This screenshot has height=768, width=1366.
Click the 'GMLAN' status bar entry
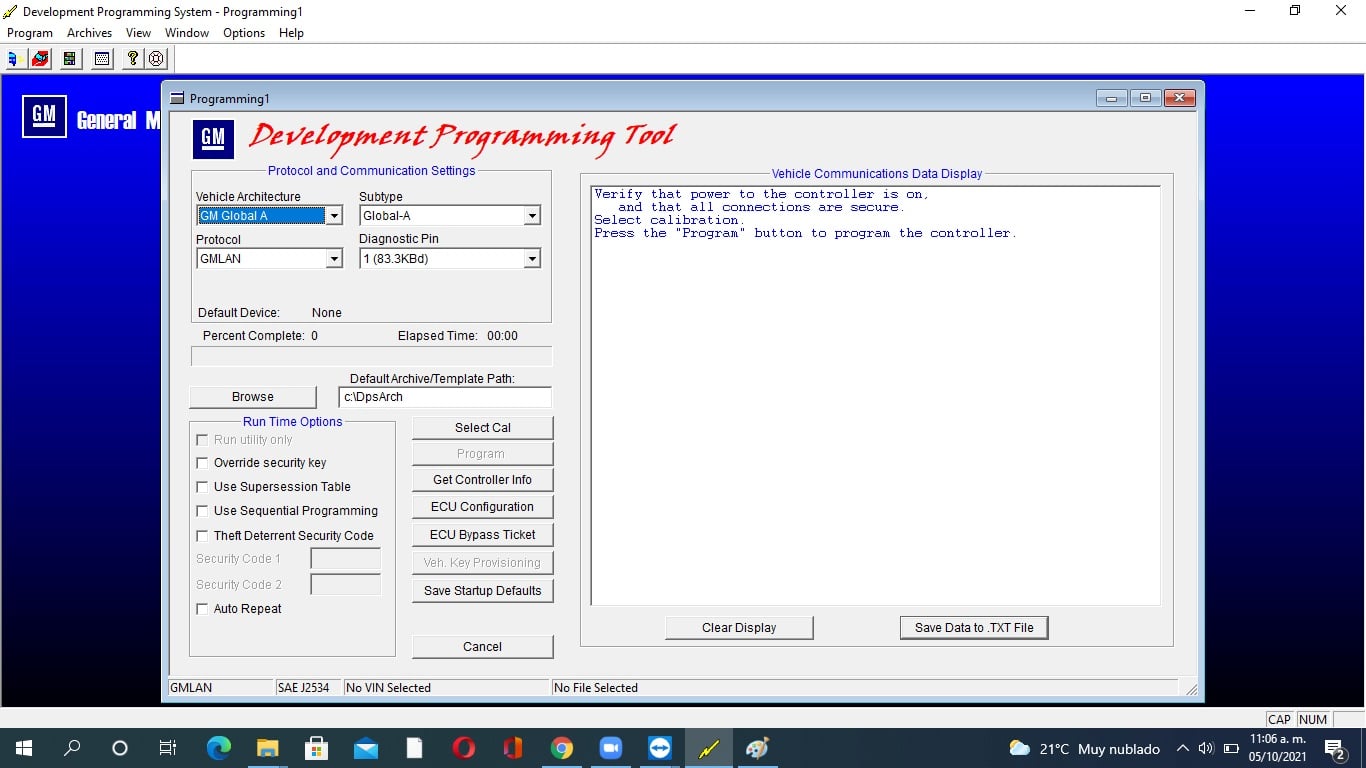tap(191, 688)
